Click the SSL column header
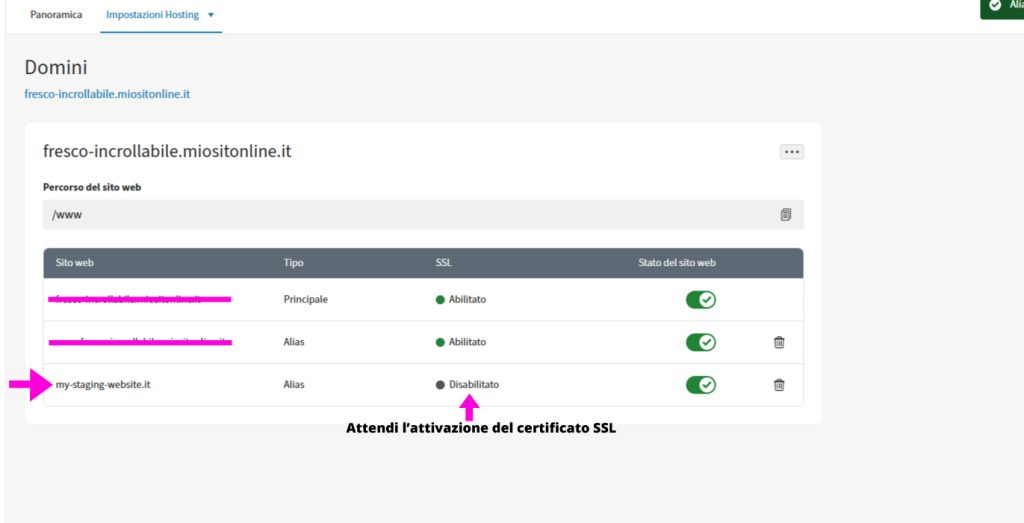 (x=444, y=263)
